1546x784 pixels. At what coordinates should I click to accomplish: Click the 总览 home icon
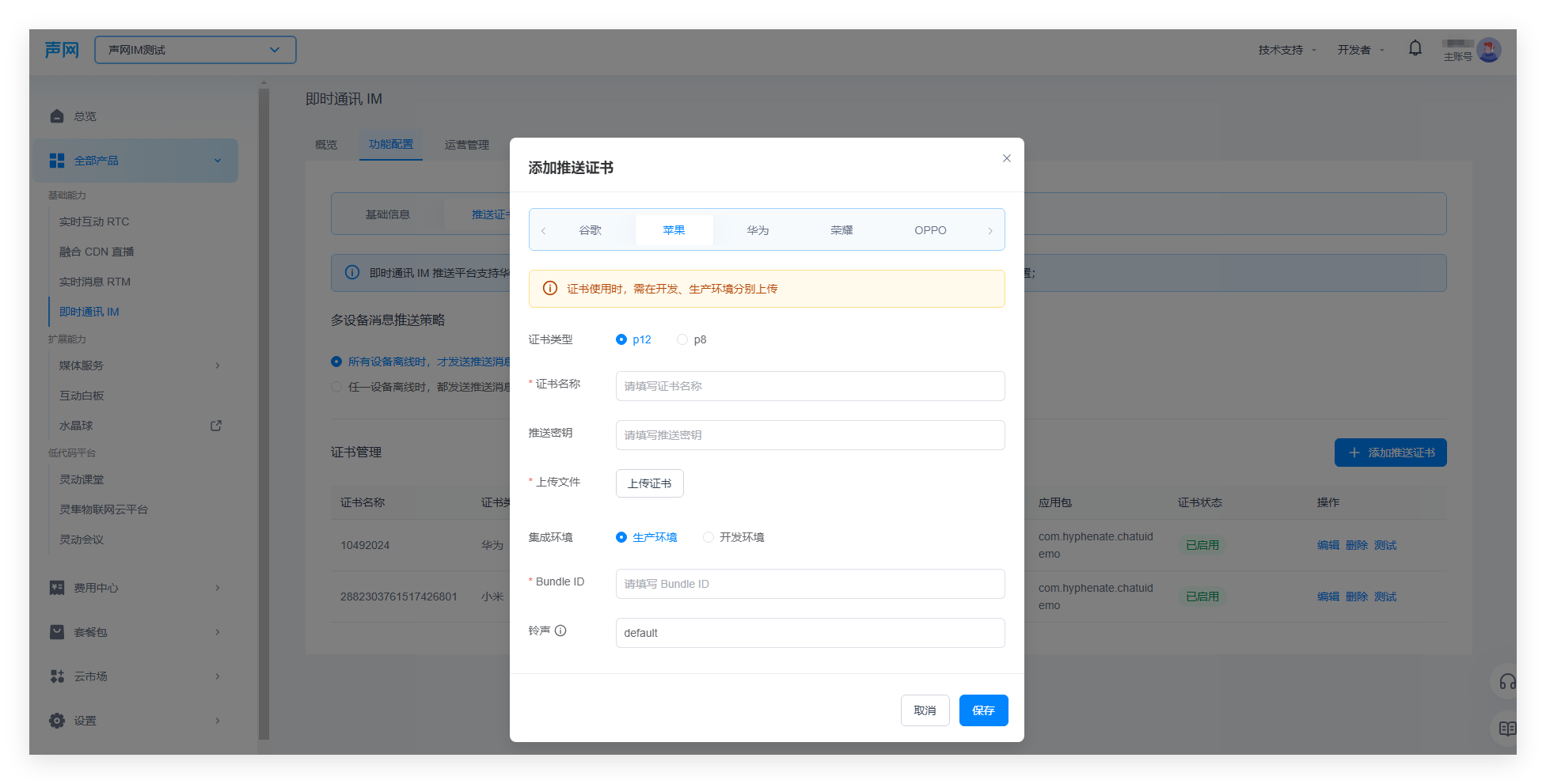point(57,116)
